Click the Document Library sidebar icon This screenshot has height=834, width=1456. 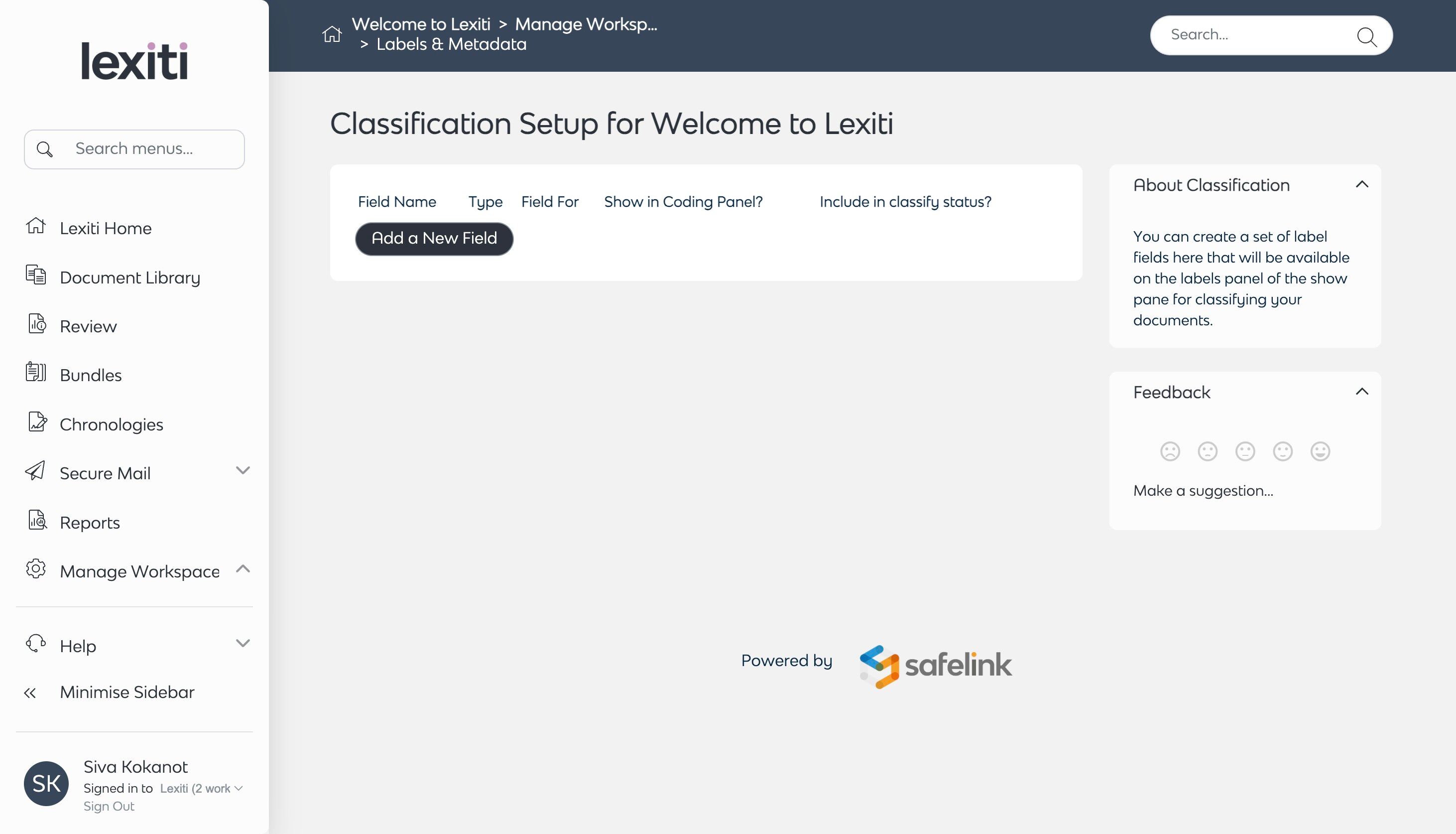[35, 275]
